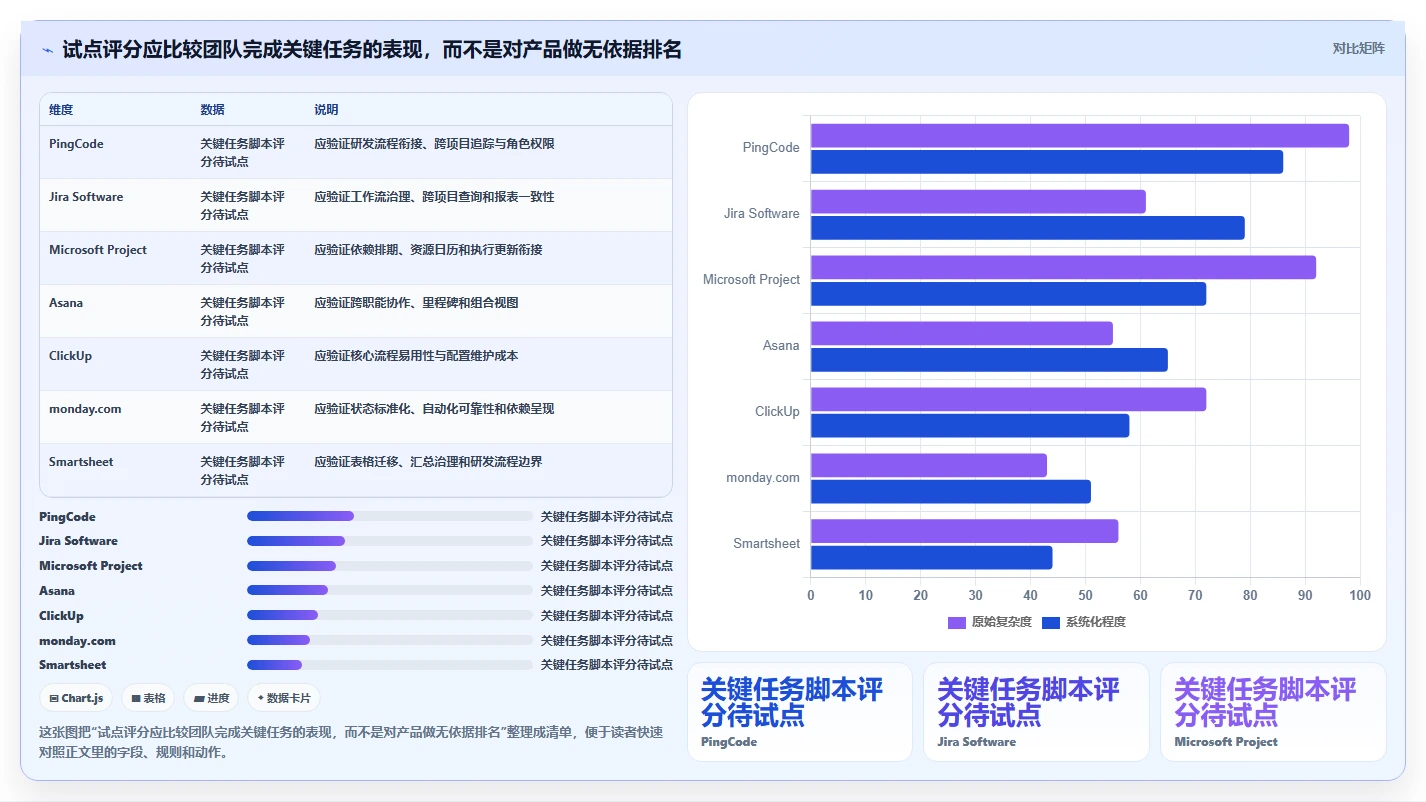Click the 数据 column header
The height and width of the screenshot is (802, 1426).
[212, 110]
